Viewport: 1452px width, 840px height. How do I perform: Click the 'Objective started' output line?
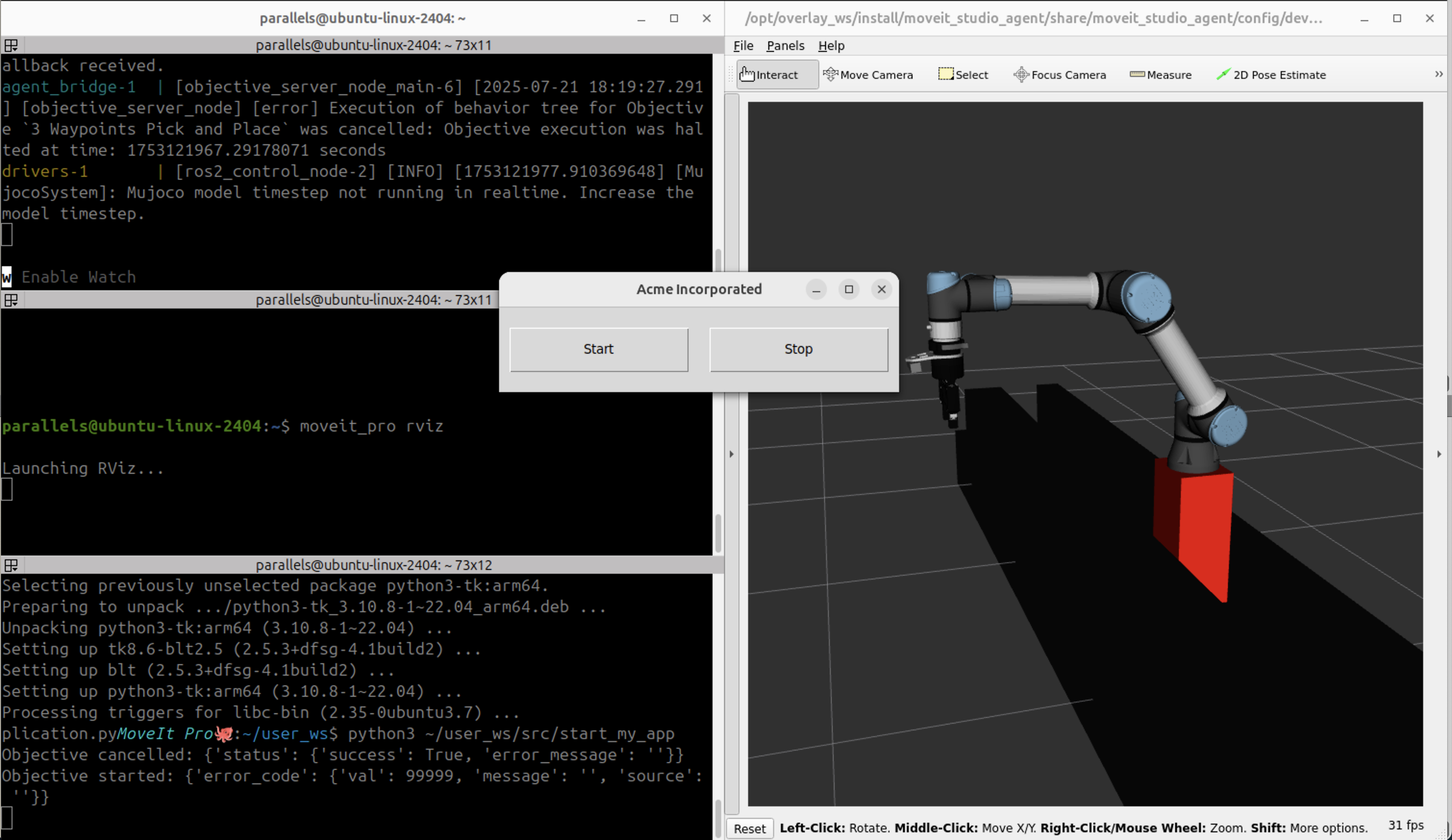coord(351,786)
